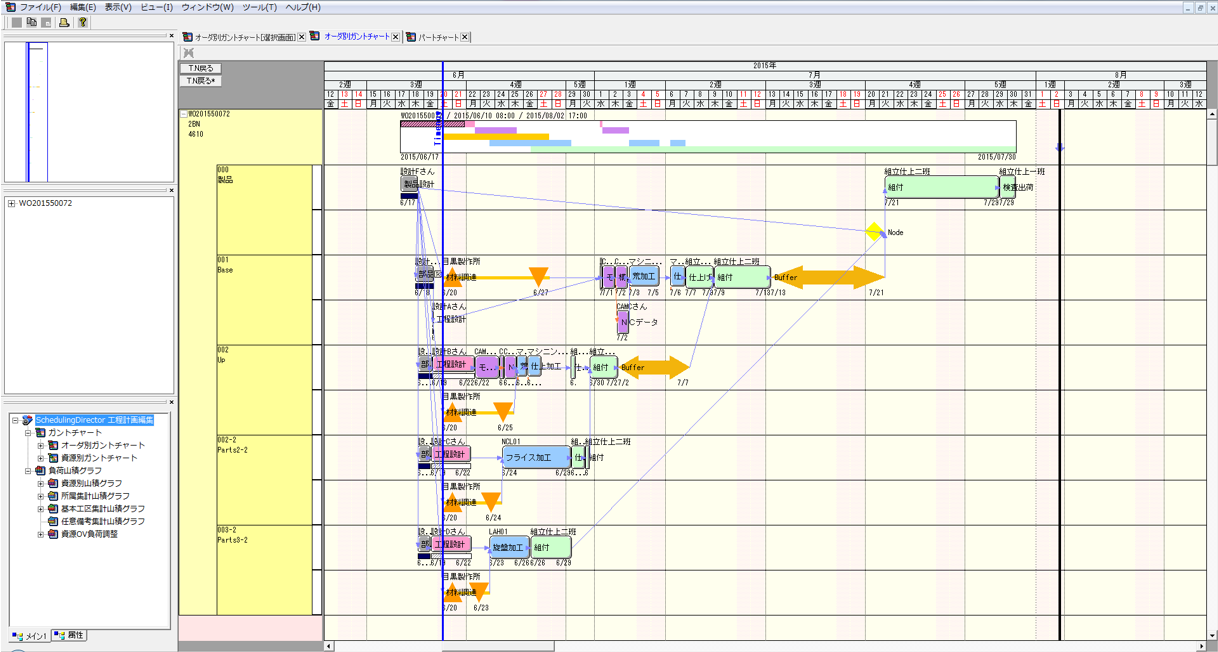Click the Copy toolbar icon

click(x=32, y=24)
